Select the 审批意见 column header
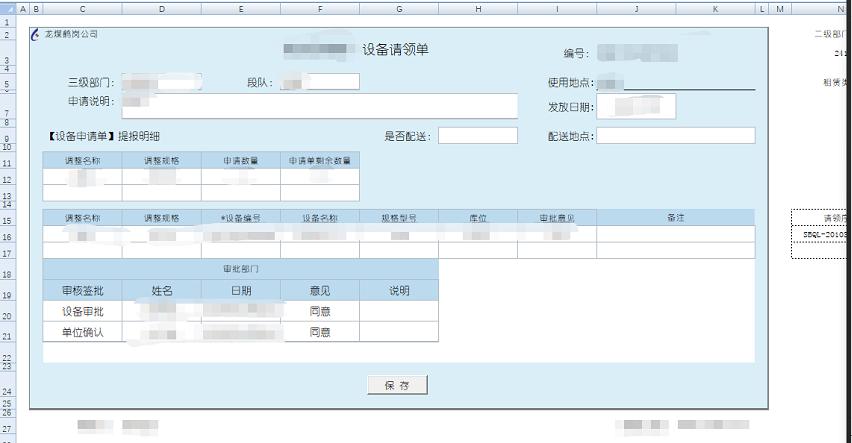Screen dimensions: 852x443 (x=557, y=217)
